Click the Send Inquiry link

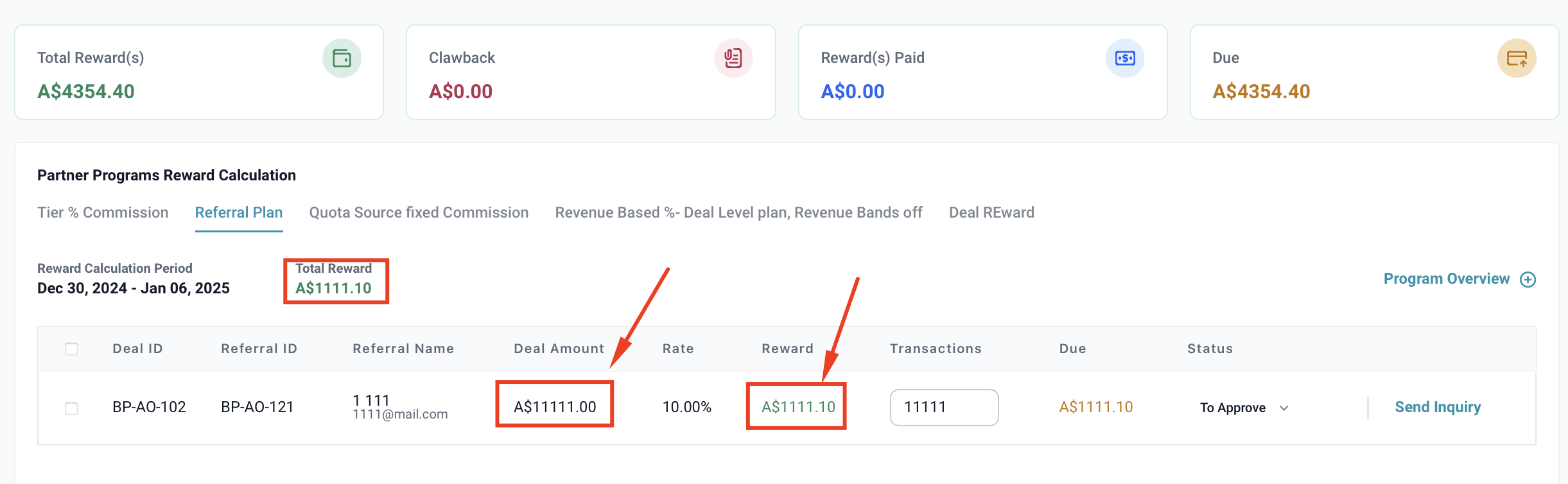click(x=1438, y=407)
